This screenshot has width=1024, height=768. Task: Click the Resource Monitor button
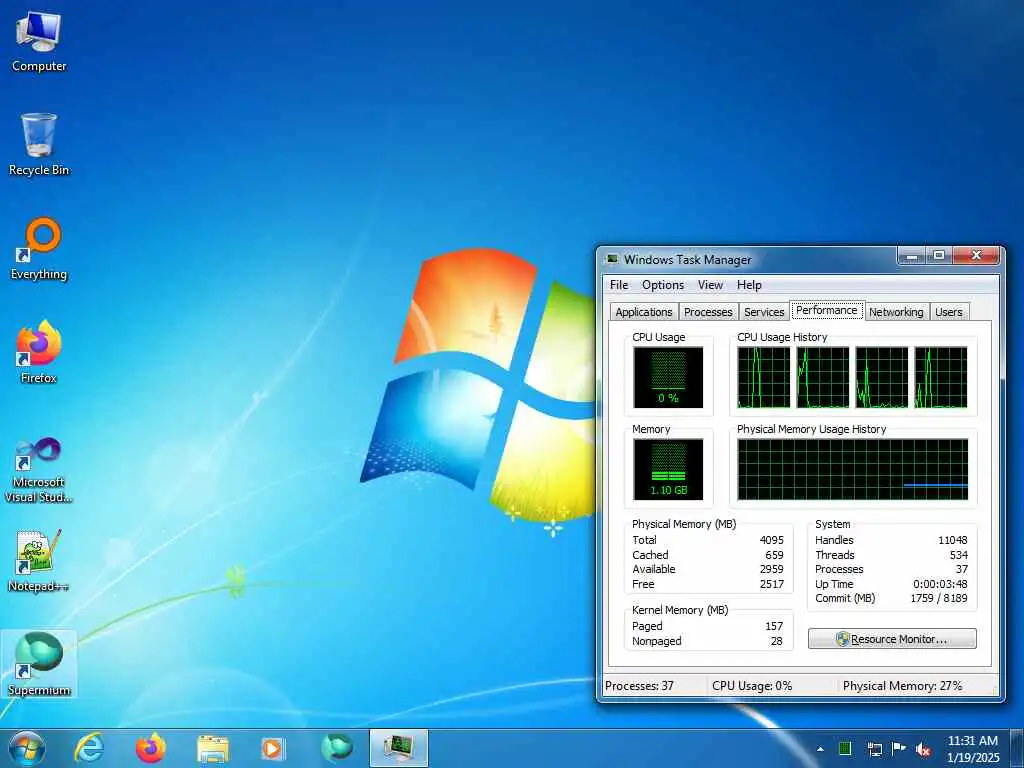point(892,639)
